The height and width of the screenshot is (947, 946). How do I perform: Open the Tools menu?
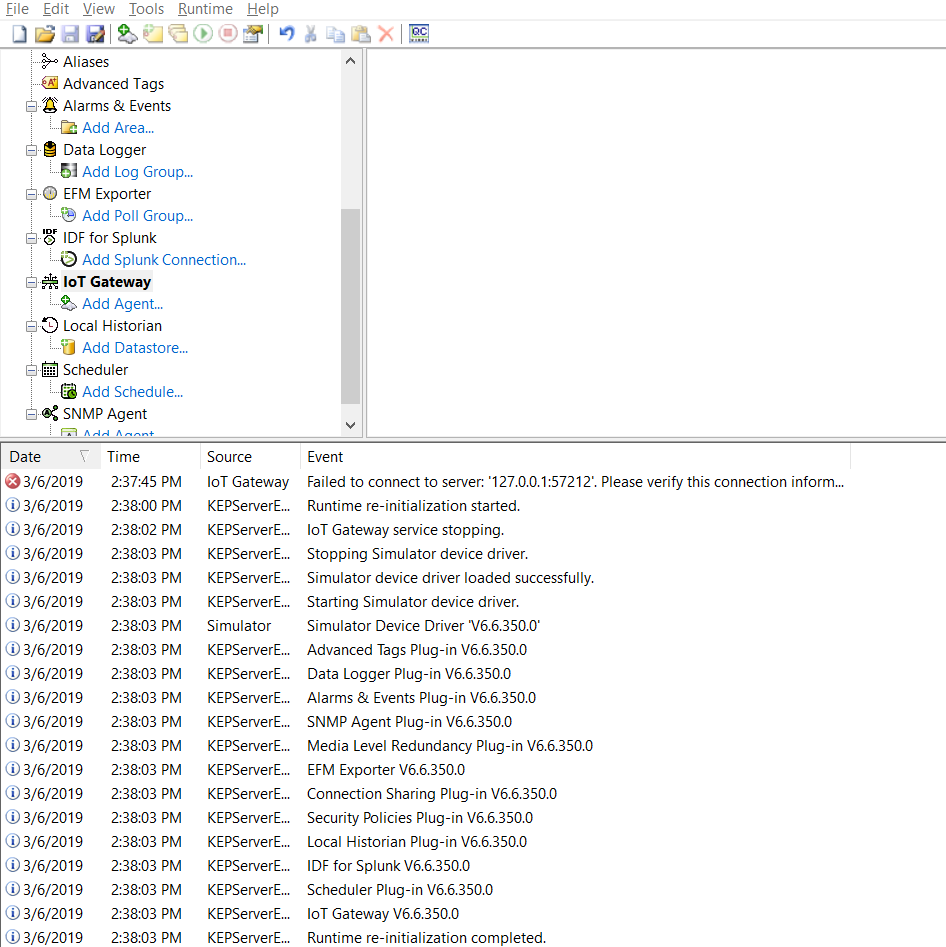coord(146,8)
